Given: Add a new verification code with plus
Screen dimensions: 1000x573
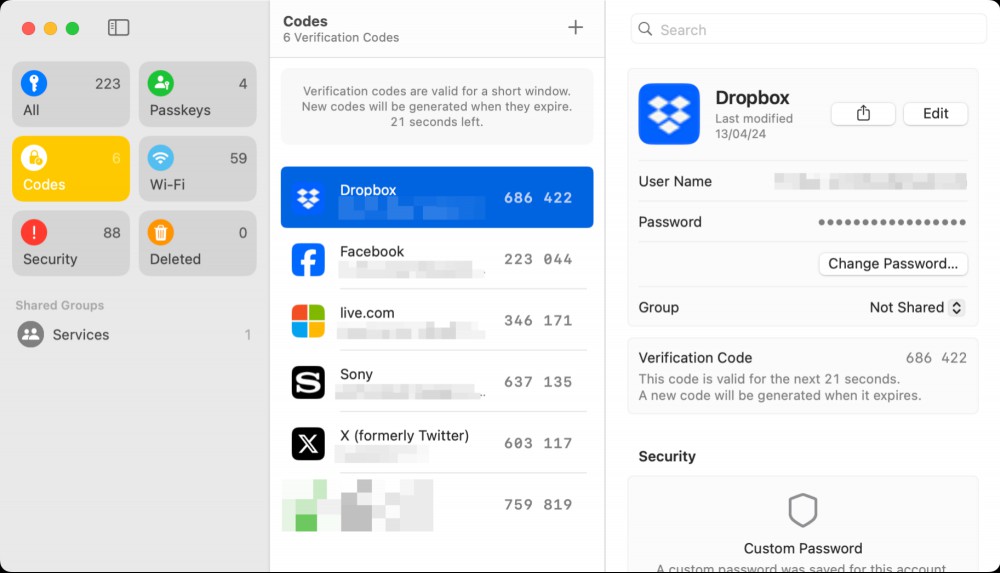Looking at the screenshot, I should point(575,27).
